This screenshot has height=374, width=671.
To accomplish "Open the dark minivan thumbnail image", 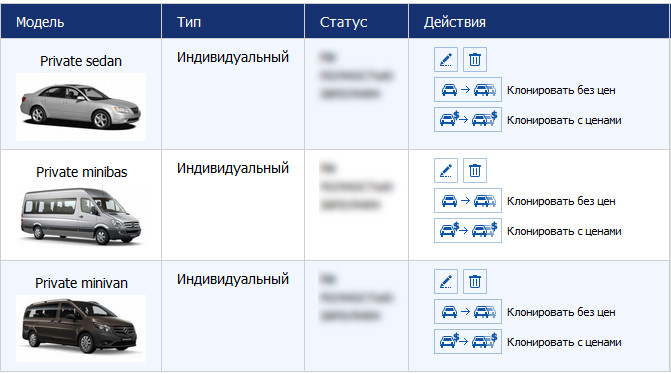I will coord(81,328).
